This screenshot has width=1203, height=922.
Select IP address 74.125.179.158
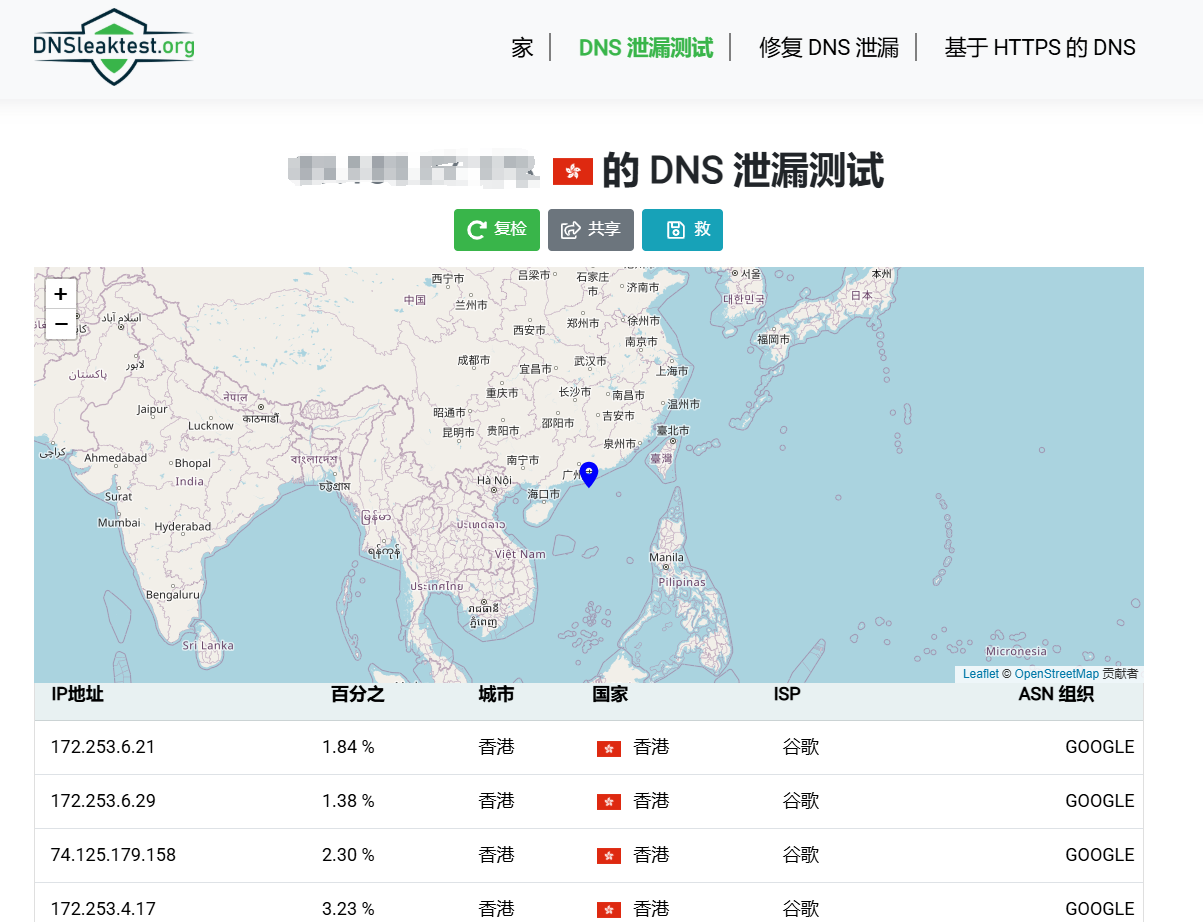point(113,855)
